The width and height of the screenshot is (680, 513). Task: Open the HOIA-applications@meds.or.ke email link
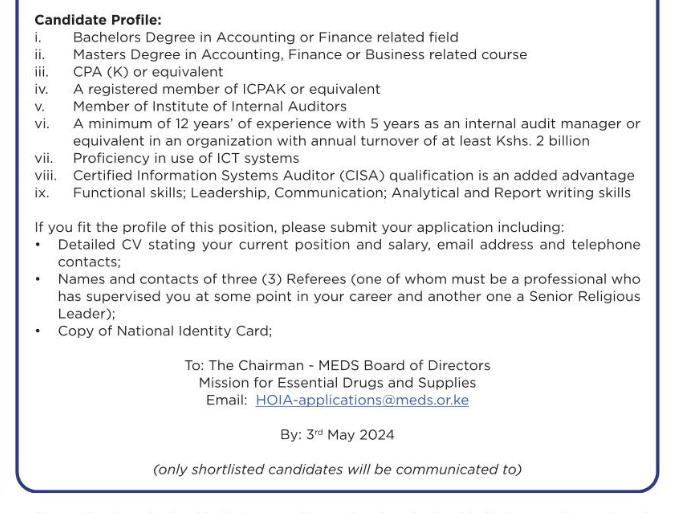pos(362,400)
